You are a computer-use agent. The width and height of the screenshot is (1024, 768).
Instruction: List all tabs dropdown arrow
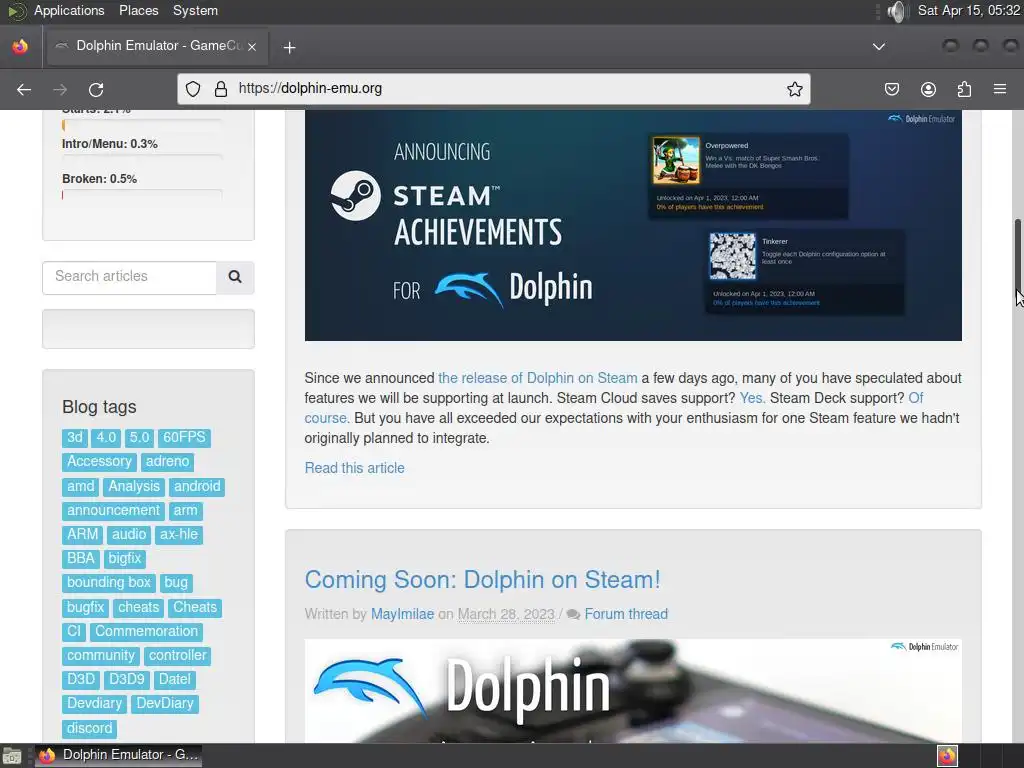point(879,46)
